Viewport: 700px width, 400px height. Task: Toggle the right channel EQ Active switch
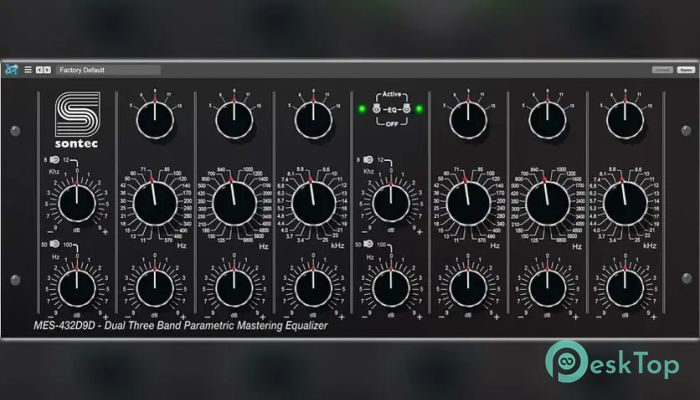pos(406,109)
